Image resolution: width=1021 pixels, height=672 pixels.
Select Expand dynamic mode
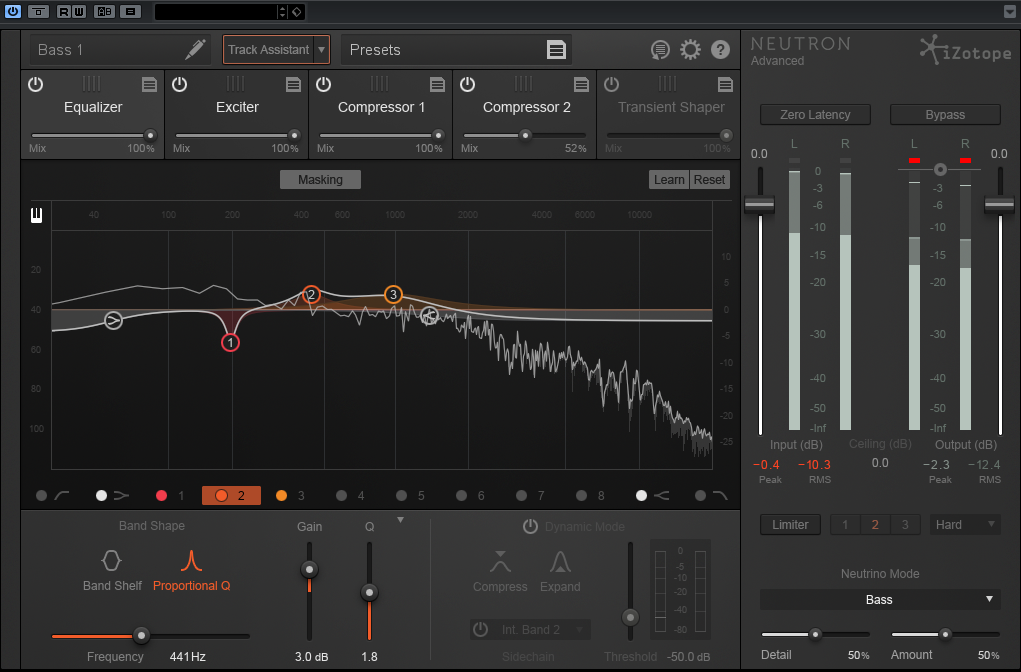[560, 571]
